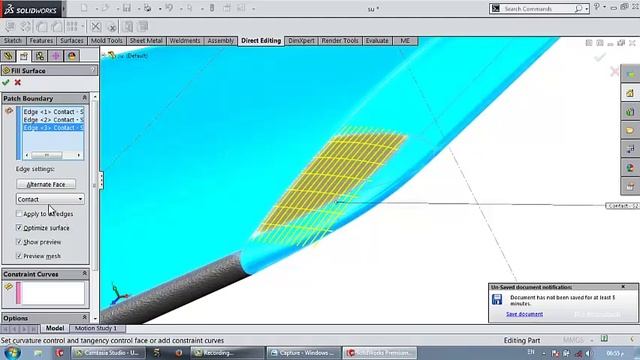Image resolution: width=640 pixels, height=360 pixels.
Task: Click the faded confirm checkmark in graphics corner
Action: [600, 57]
